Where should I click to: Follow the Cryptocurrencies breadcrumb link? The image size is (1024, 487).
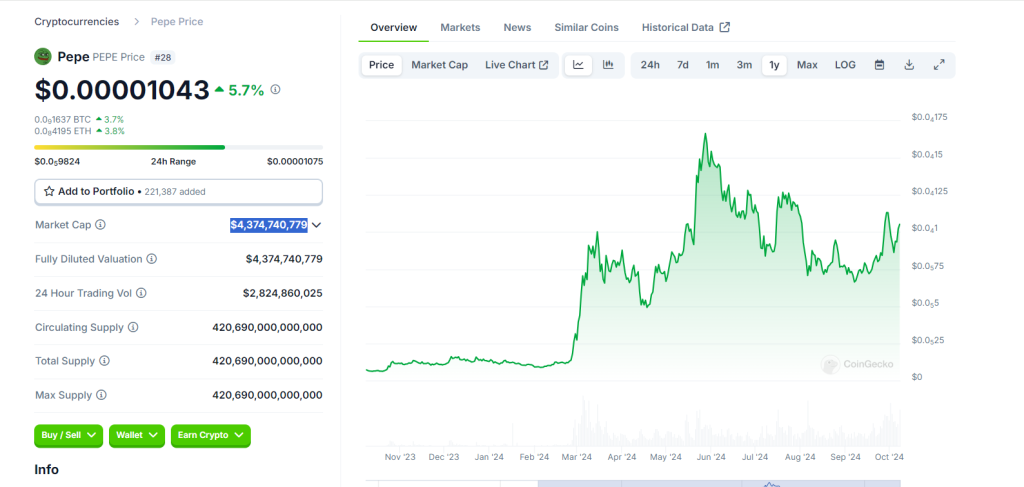coord(76,21)
